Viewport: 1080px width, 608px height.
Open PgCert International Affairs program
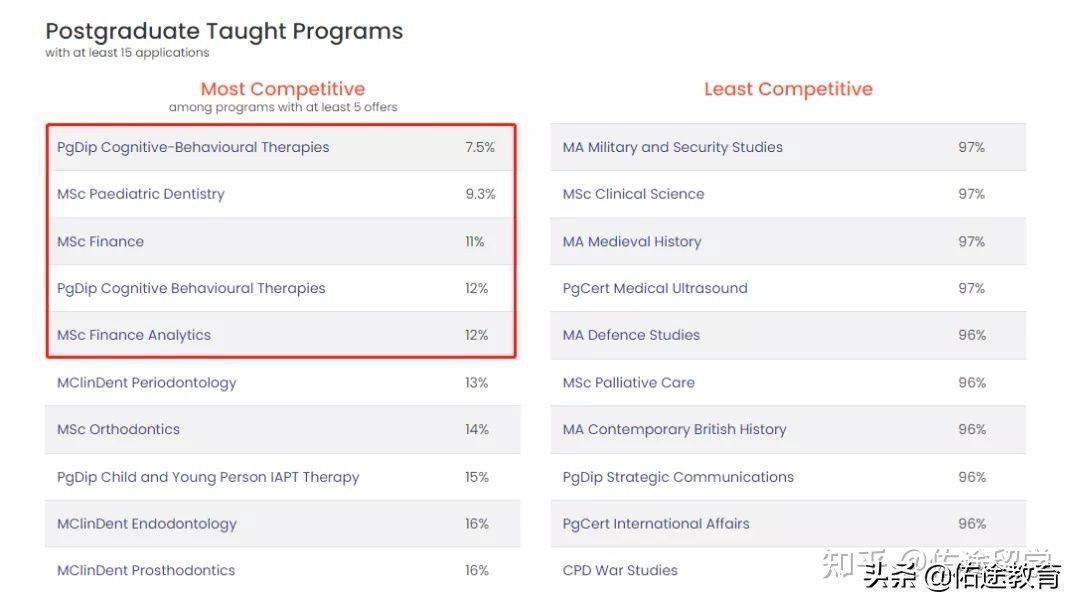656,524
